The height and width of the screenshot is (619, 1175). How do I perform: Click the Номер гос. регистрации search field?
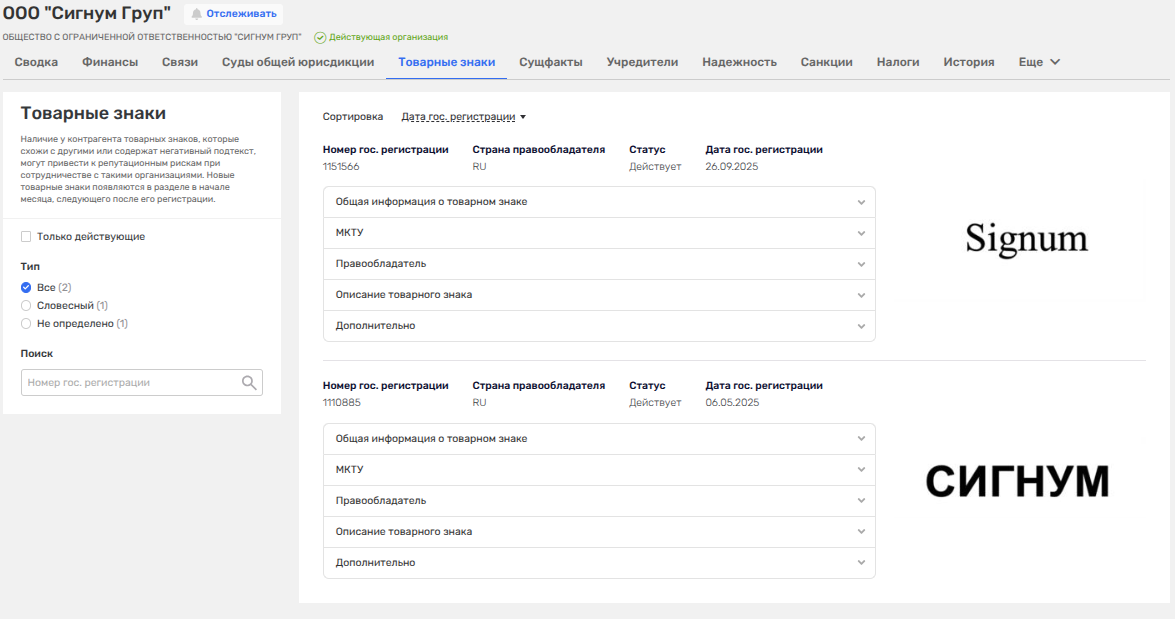[x=130, y=383]
